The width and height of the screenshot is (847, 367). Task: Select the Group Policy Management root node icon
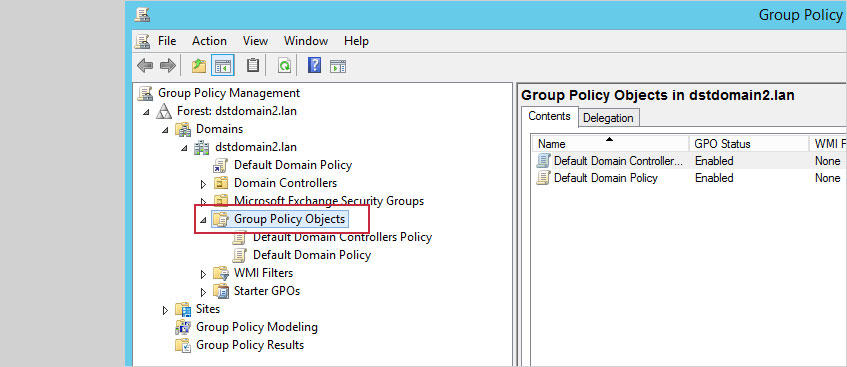(x=145, y=94)
